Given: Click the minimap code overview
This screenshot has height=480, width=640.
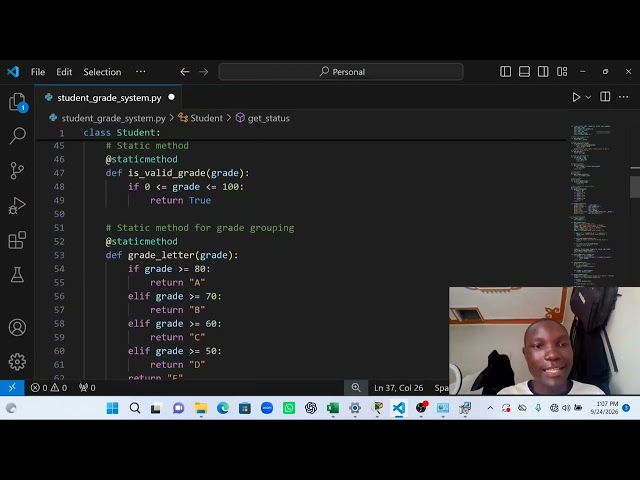Looking at the screenshot, I should [592, 204].
